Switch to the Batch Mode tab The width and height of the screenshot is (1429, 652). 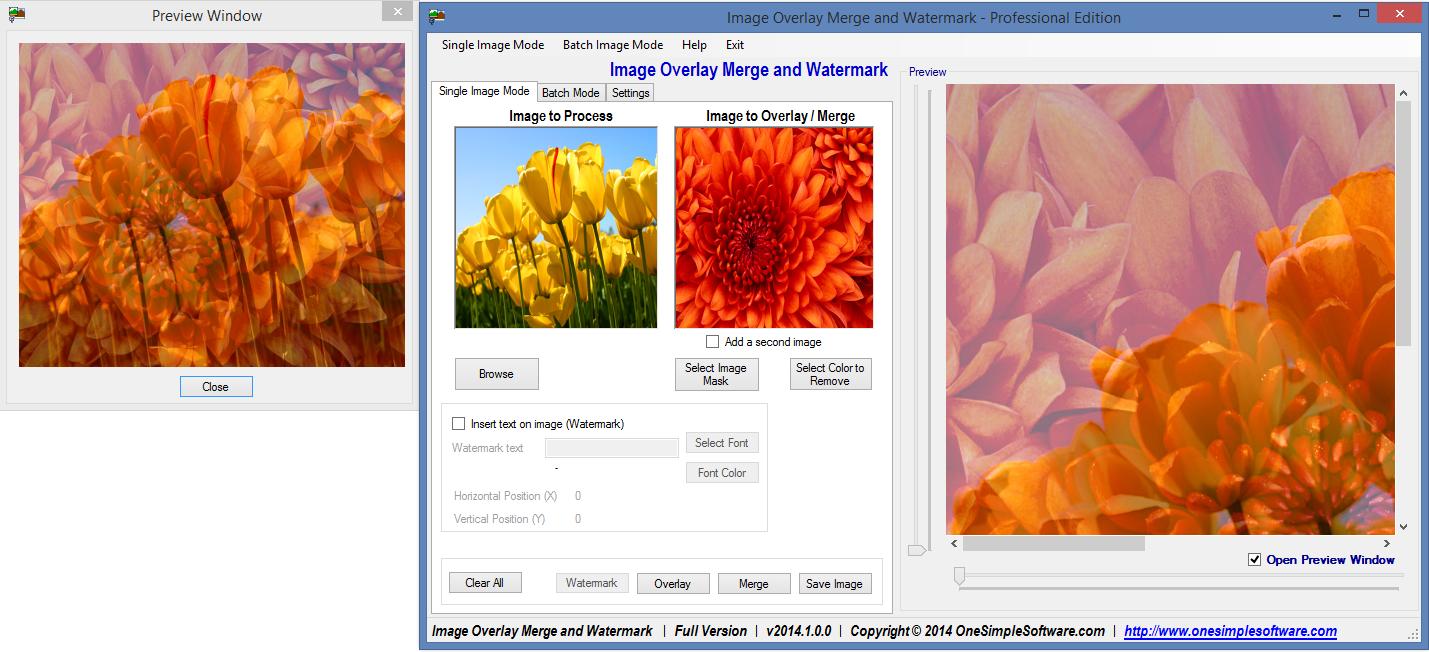570,93
